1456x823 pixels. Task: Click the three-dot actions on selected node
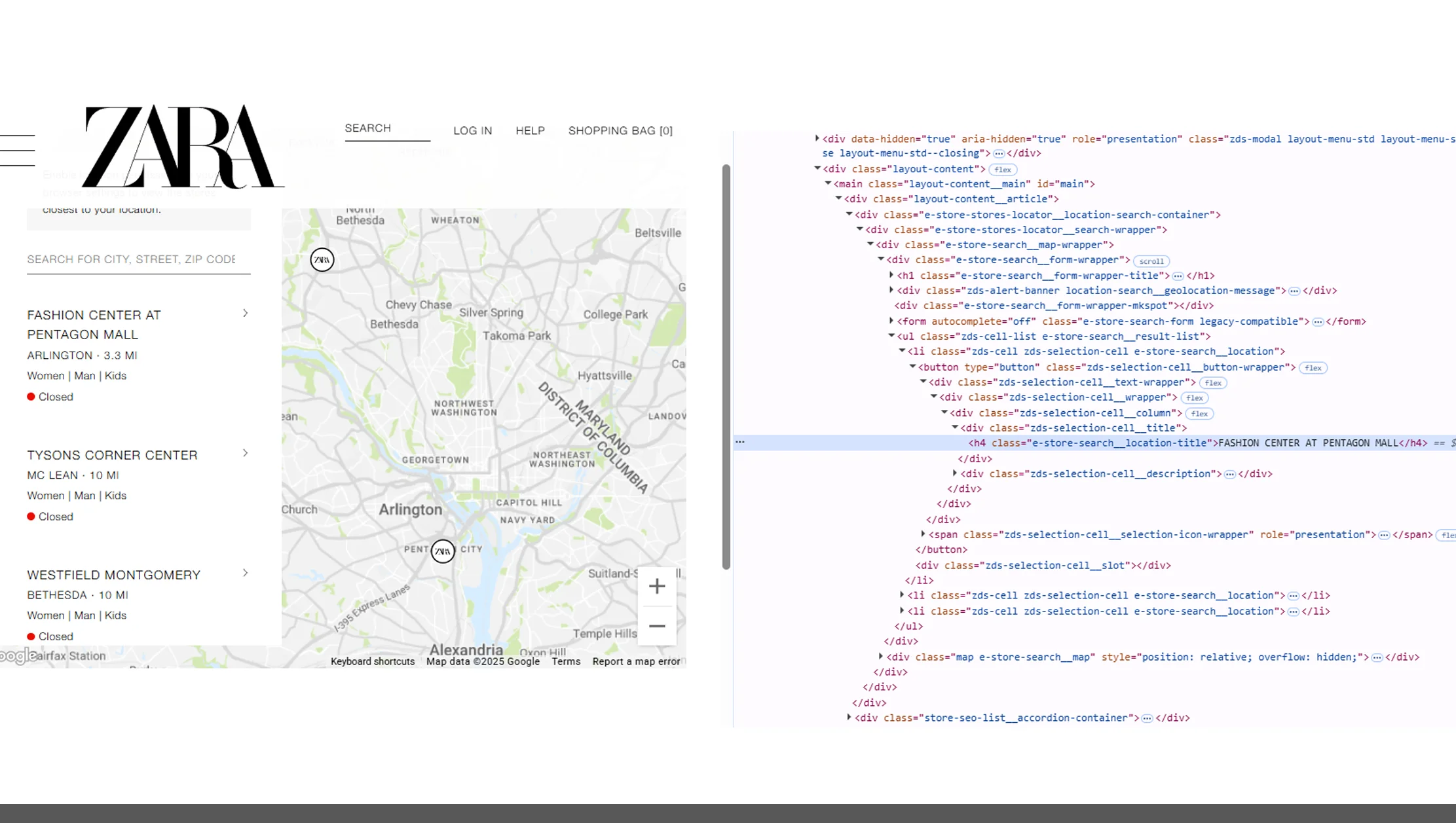740,442
